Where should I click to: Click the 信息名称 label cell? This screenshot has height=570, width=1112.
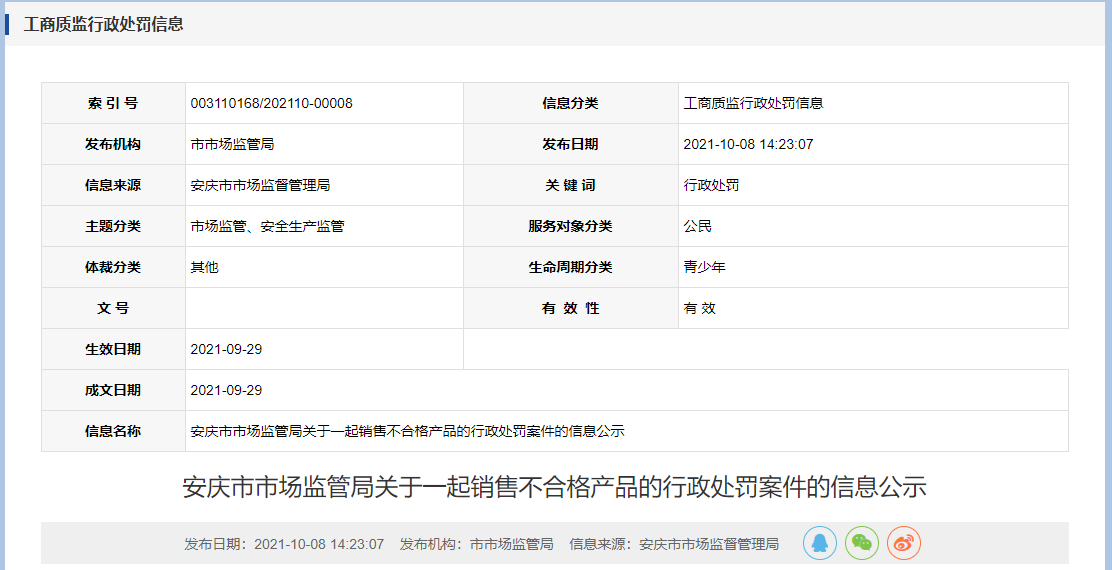pos(113,431)
